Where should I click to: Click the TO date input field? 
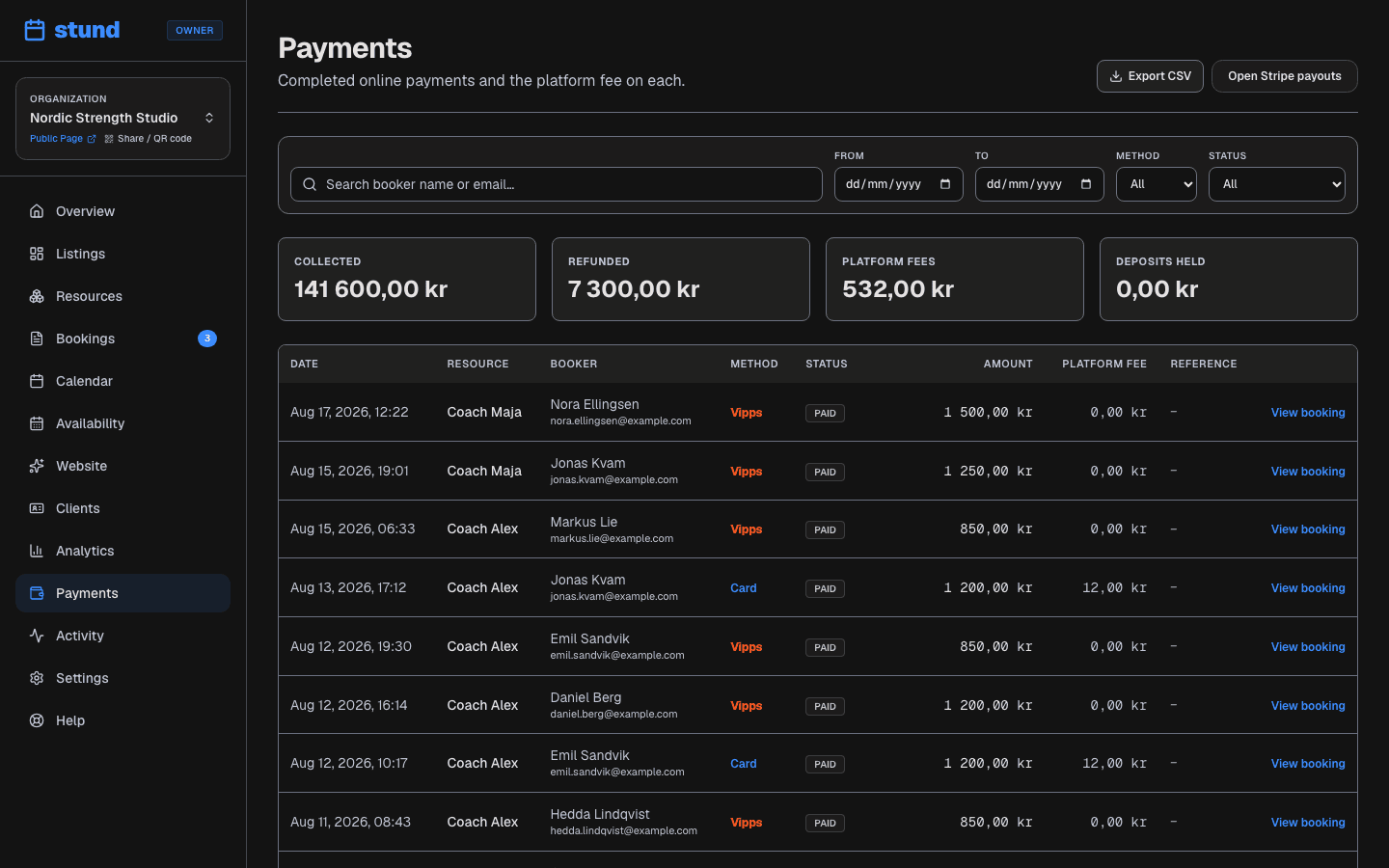(x=1040, y=184)
